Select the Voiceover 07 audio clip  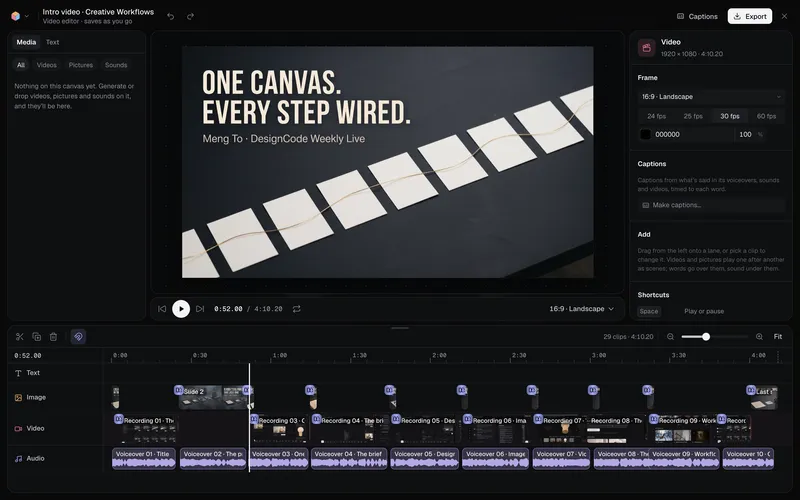(x=561, y=458)
